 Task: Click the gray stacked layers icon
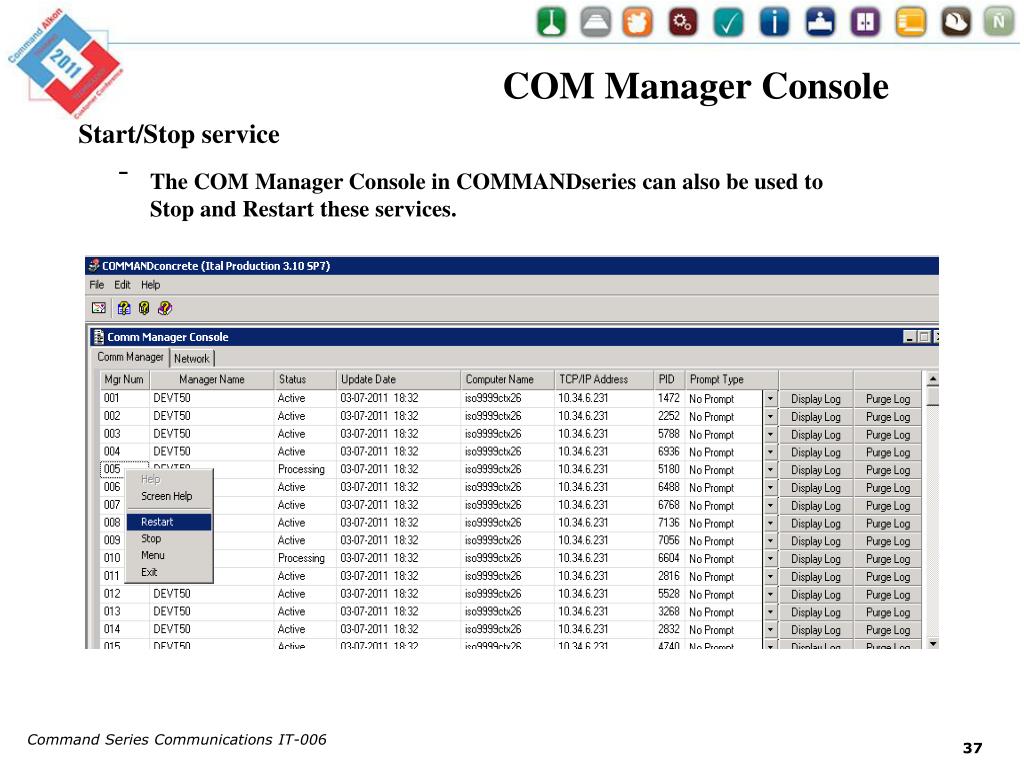595,22
